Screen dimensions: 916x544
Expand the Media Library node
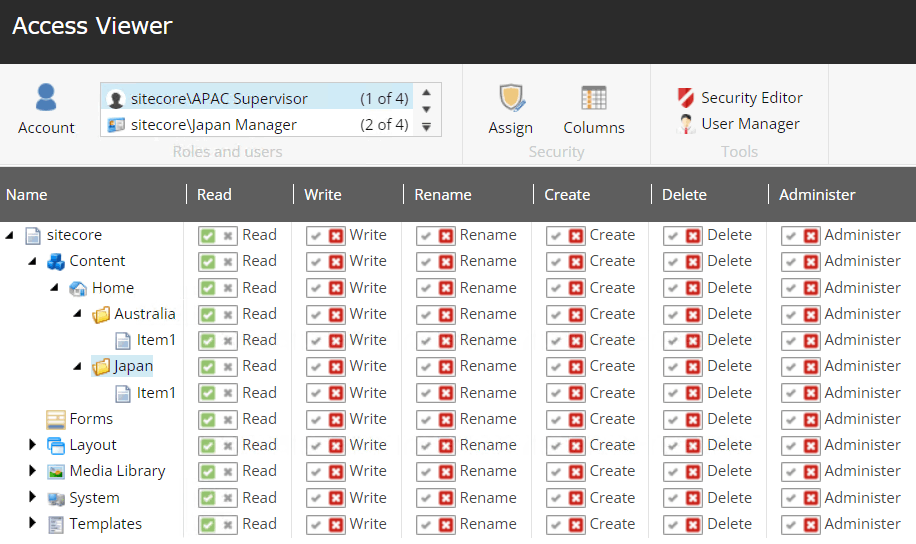pyautogui.click(x=32, y=470)
